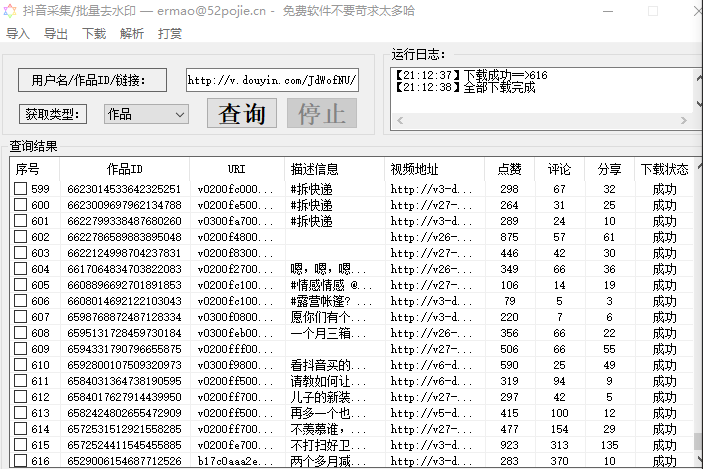Minimize the application window
703x469 pixels.
pyautogui.click(x=608, y=11)
